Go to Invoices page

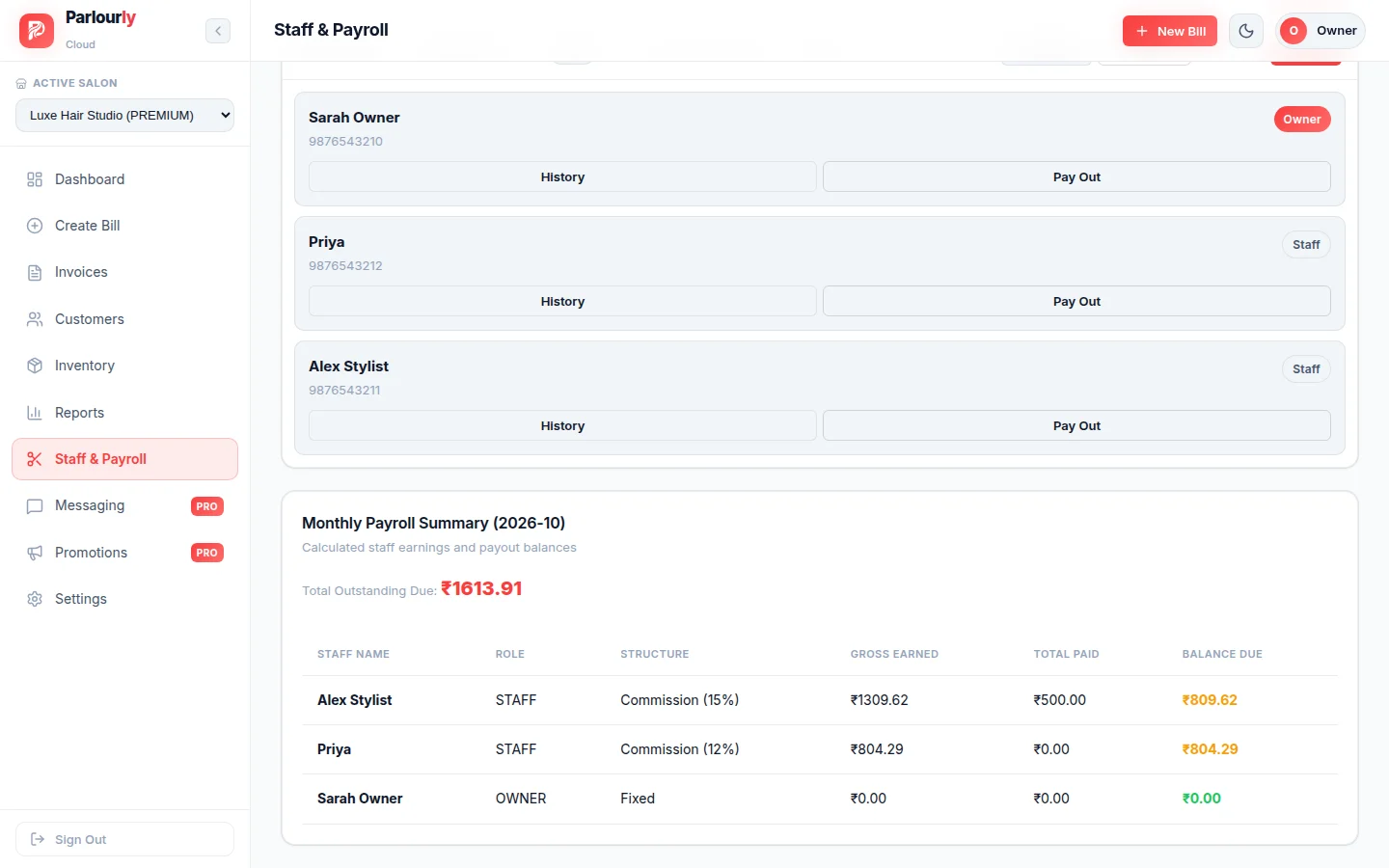click(124, 273)
